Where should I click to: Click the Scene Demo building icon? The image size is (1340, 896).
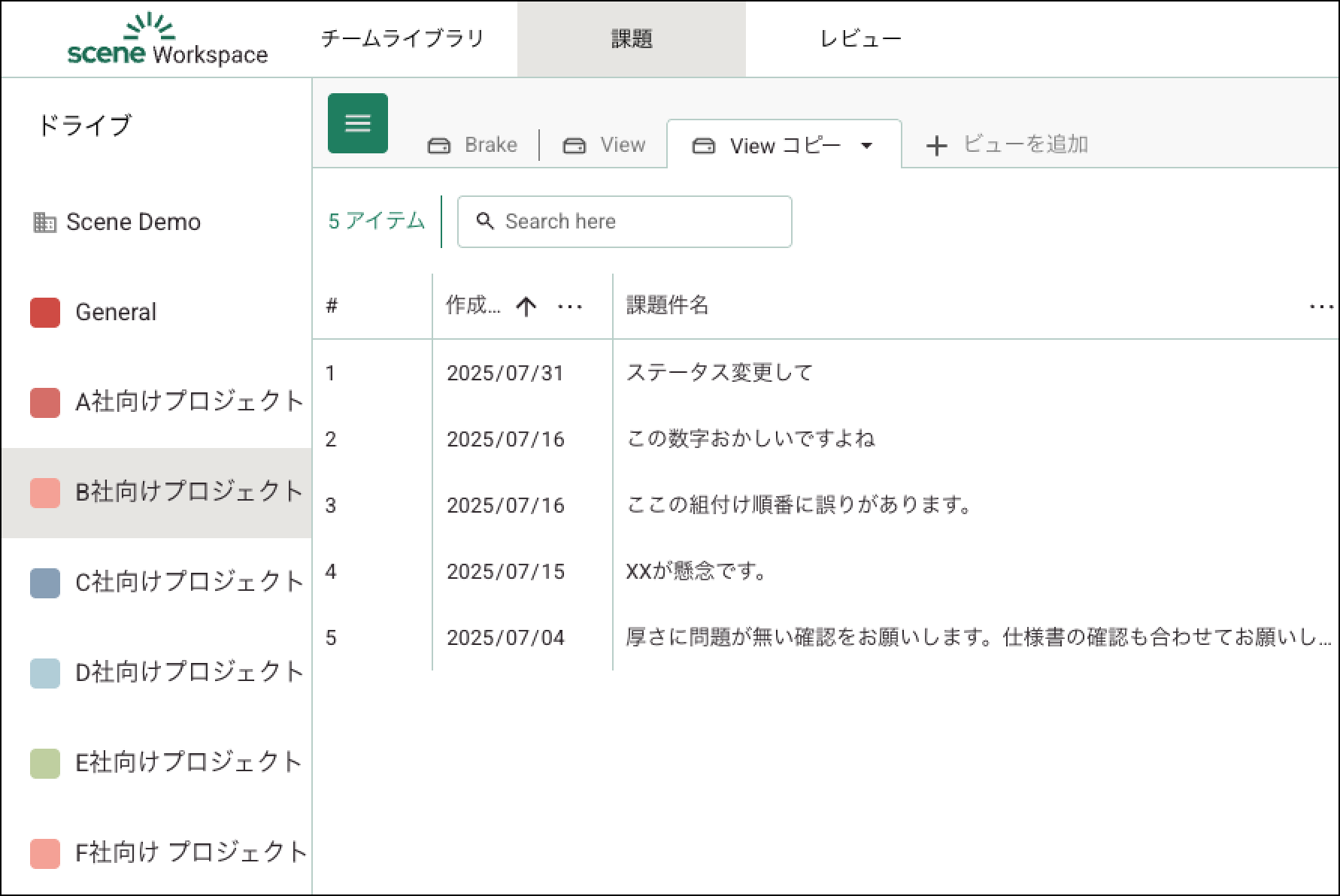tap(44, 222)
